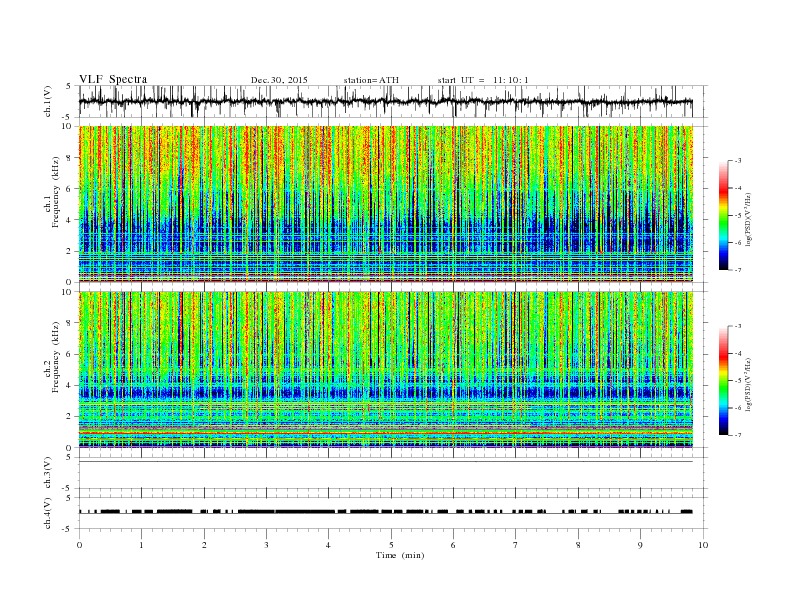The image size is (792, 612).
Task: Click the ch.1 spectrogram color scale bar
Action: pos(723,215)
